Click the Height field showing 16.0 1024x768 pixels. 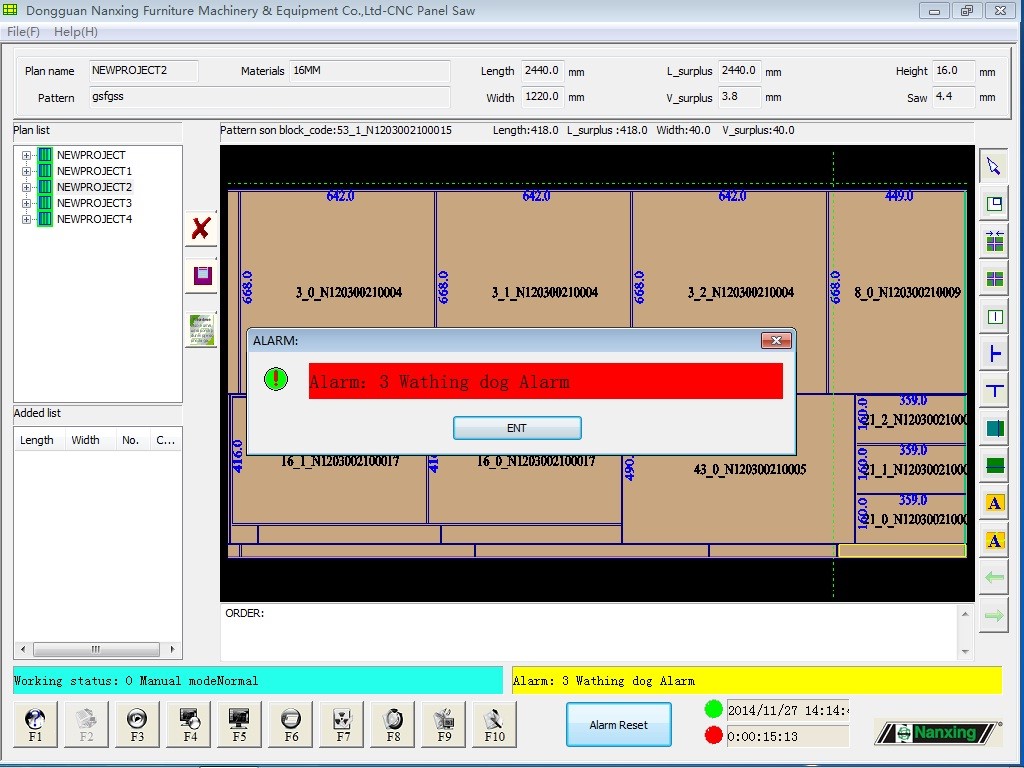click(953, 71)
